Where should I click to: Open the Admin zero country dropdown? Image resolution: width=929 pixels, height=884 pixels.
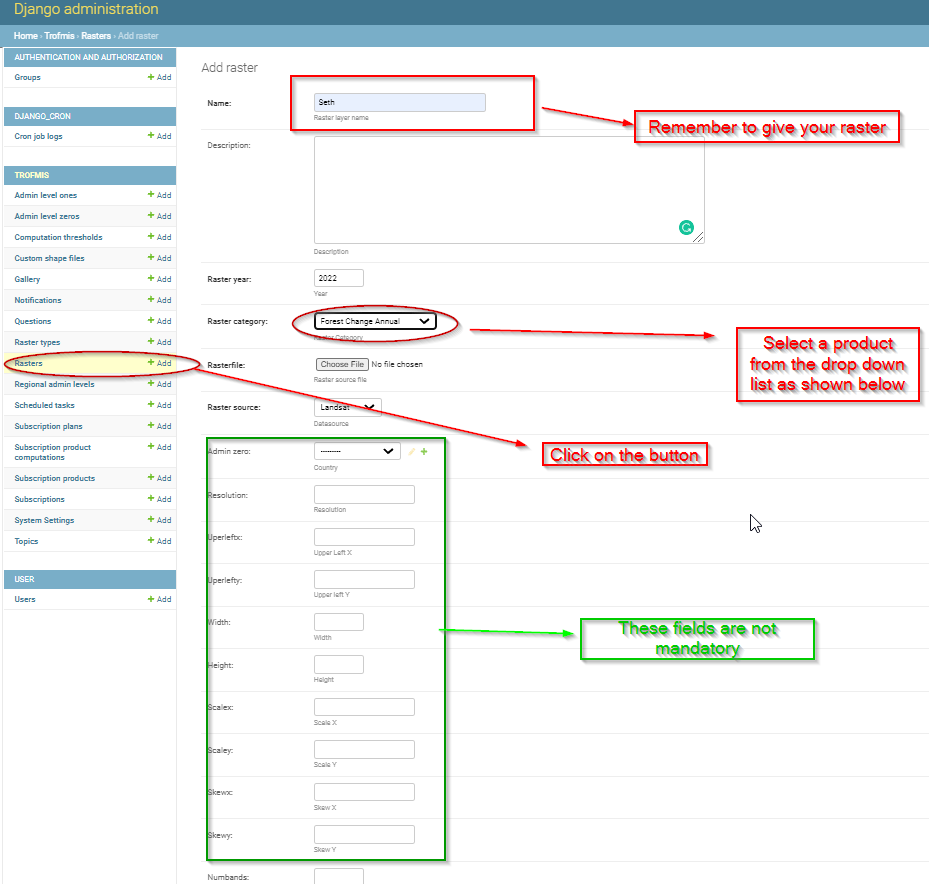pos(357,451)
